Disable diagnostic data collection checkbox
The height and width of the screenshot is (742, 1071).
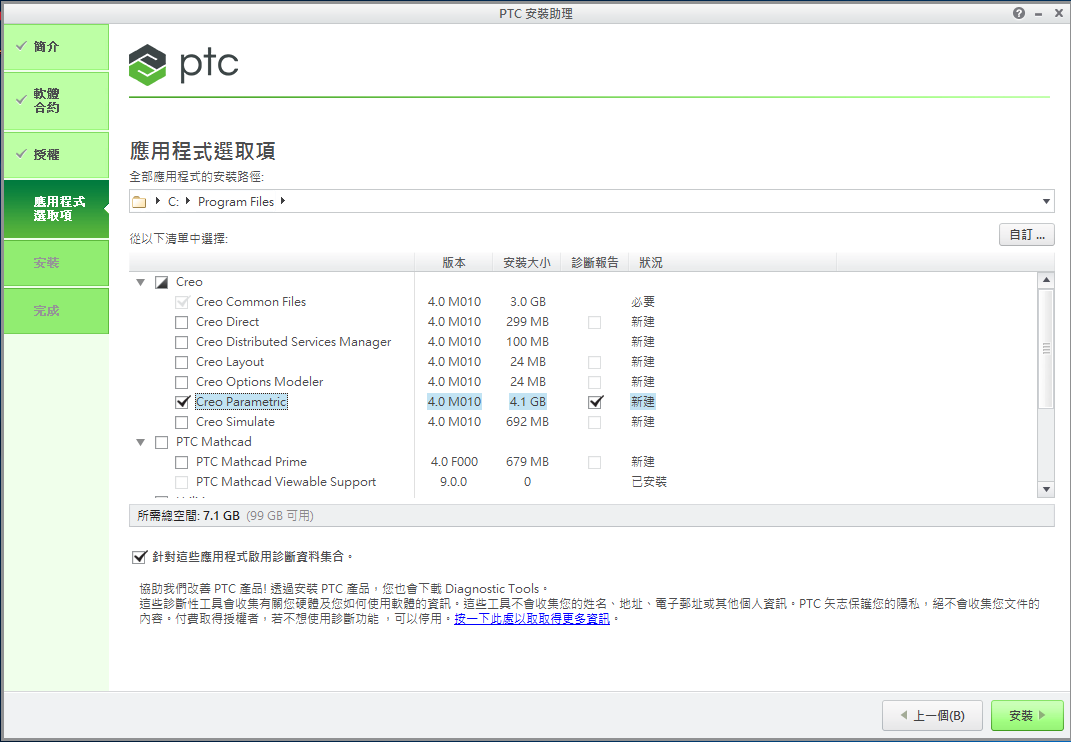pos(139,557)
